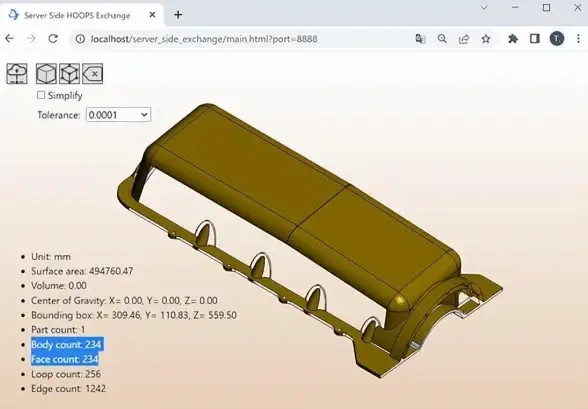Reload the page

point(53,39)
